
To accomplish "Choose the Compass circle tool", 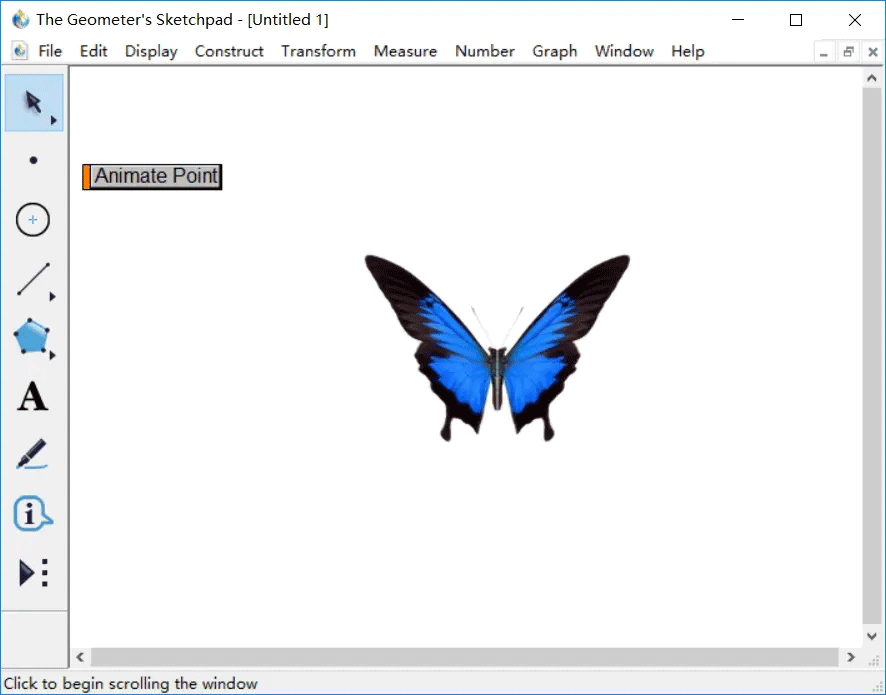I will click(33, 219).
